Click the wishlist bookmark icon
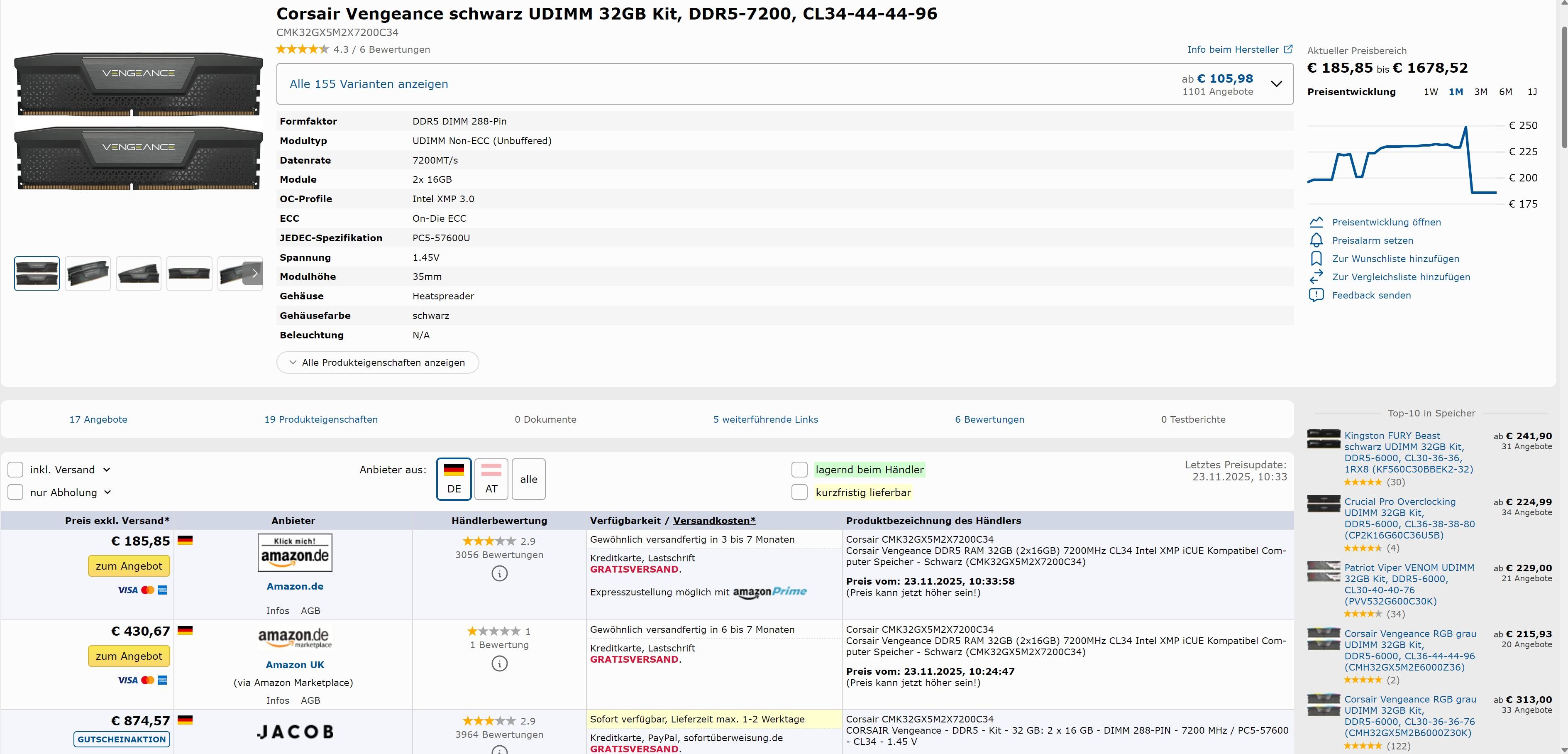 pyautogui.click(x=1316, y=258)
